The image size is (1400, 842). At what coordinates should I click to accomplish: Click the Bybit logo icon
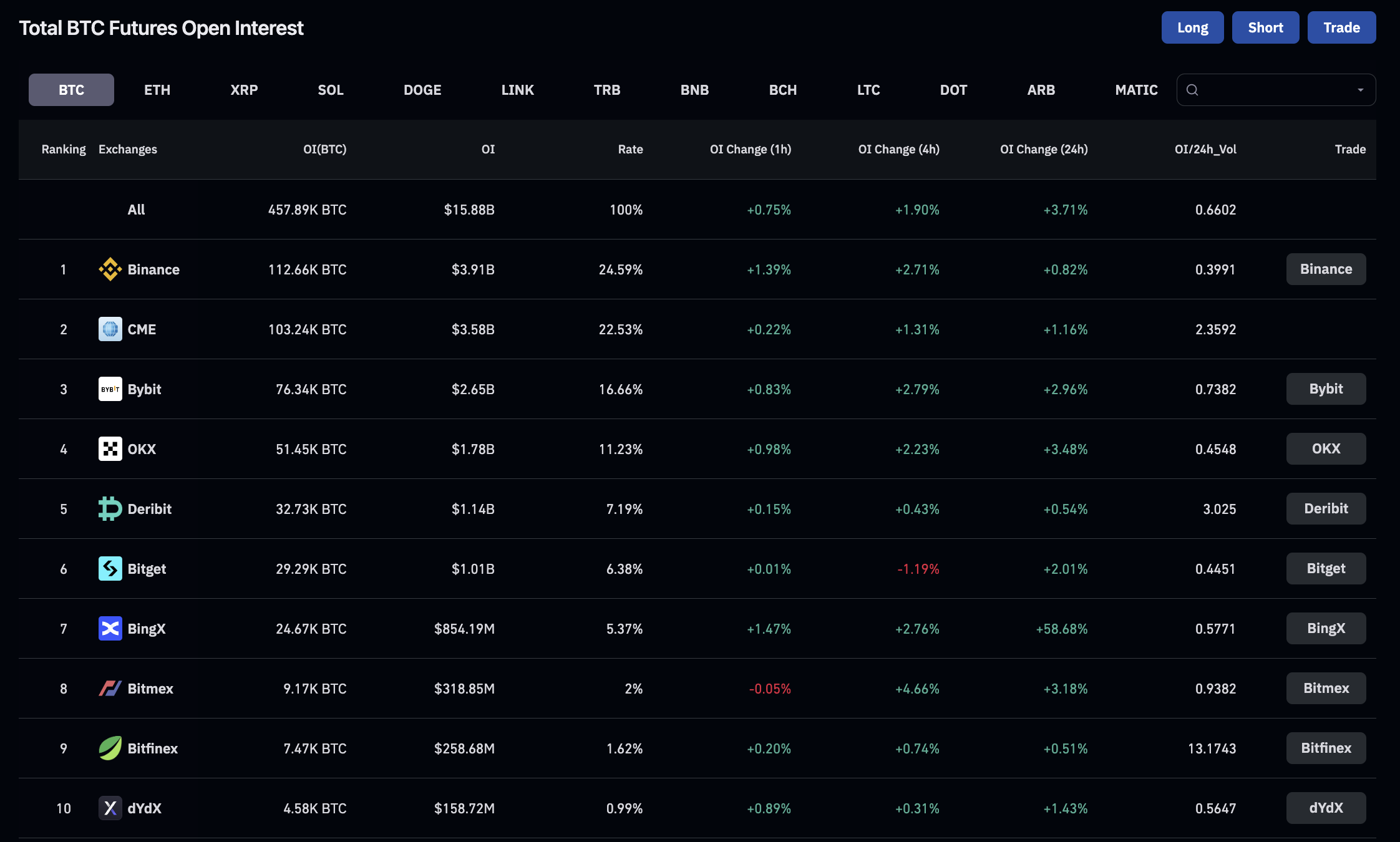point(110,389)
